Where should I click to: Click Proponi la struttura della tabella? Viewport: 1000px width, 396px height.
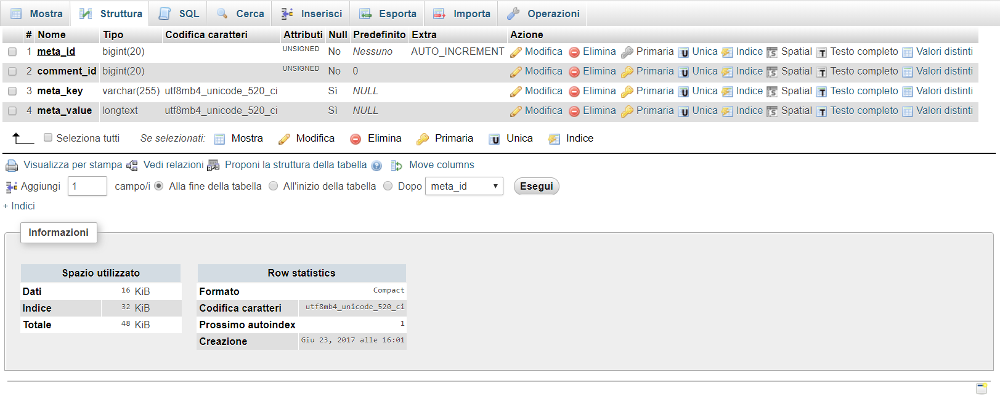coord(296,165)
